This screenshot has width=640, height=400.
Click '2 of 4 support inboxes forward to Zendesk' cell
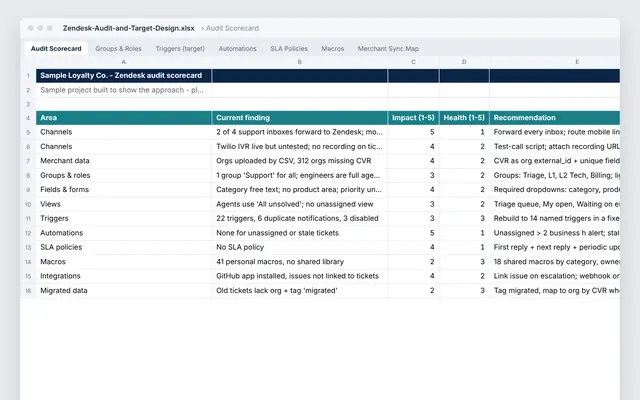point(300,132)
